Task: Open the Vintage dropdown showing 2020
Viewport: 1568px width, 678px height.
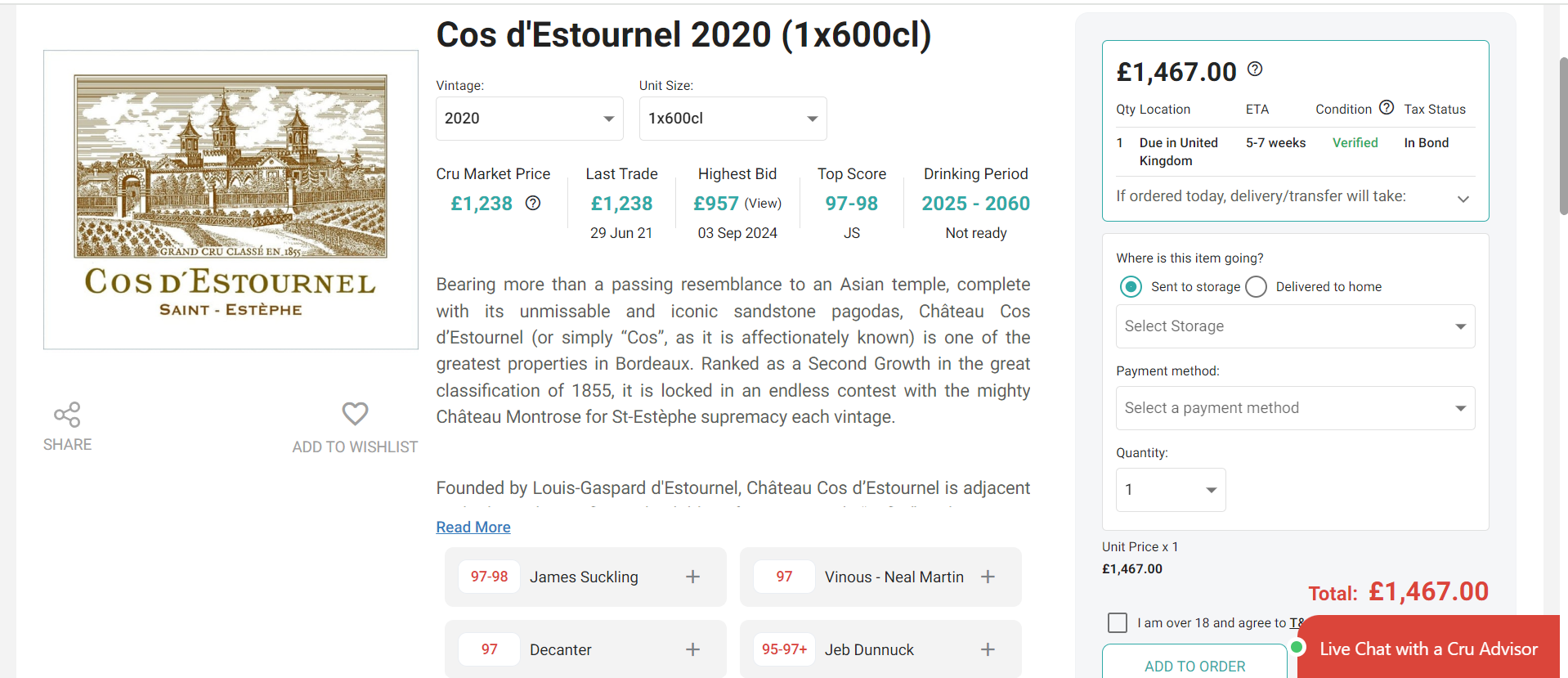Action: 529,119
